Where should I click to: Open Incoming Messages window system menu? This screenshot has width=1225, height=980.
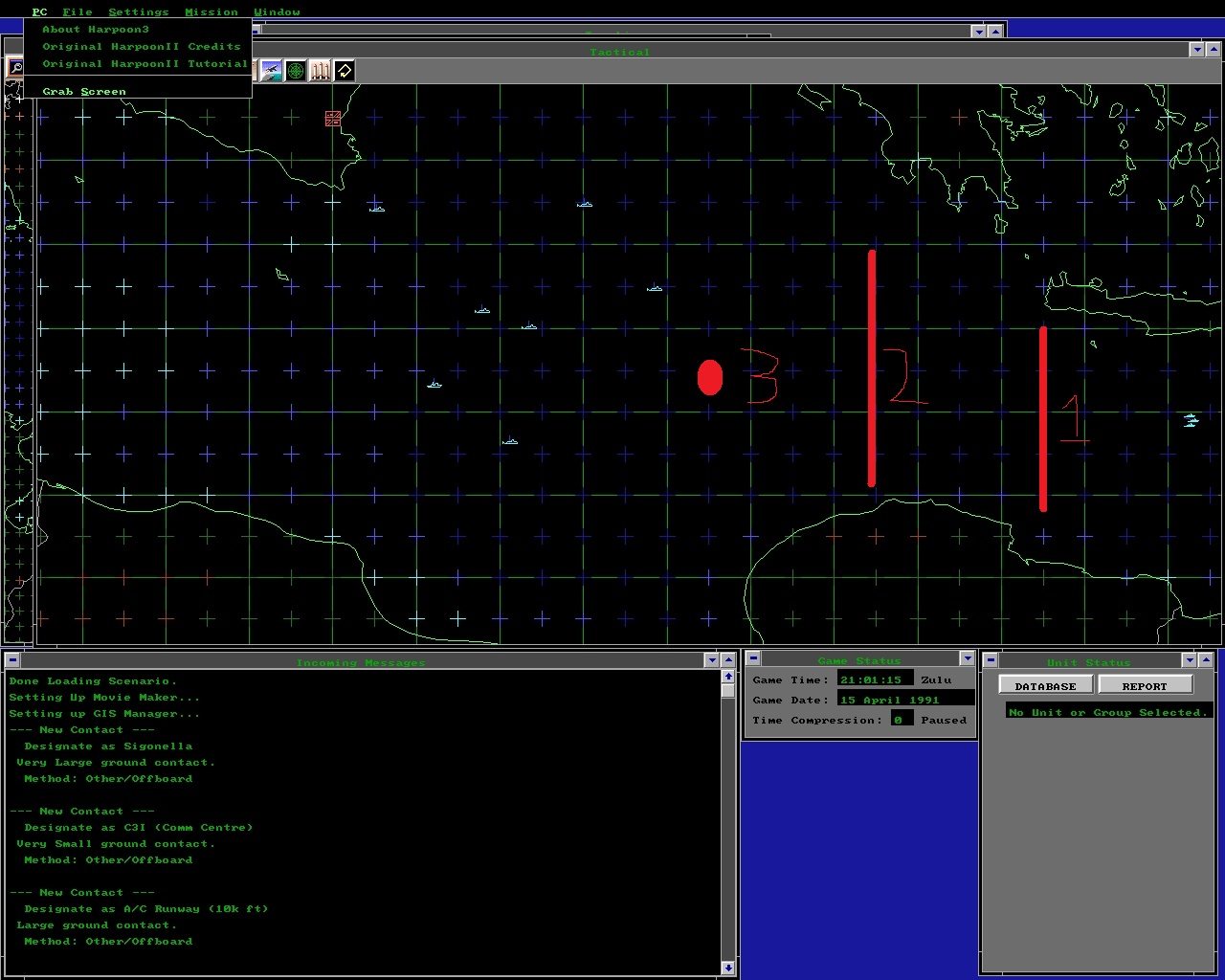(x=12, y=660)
